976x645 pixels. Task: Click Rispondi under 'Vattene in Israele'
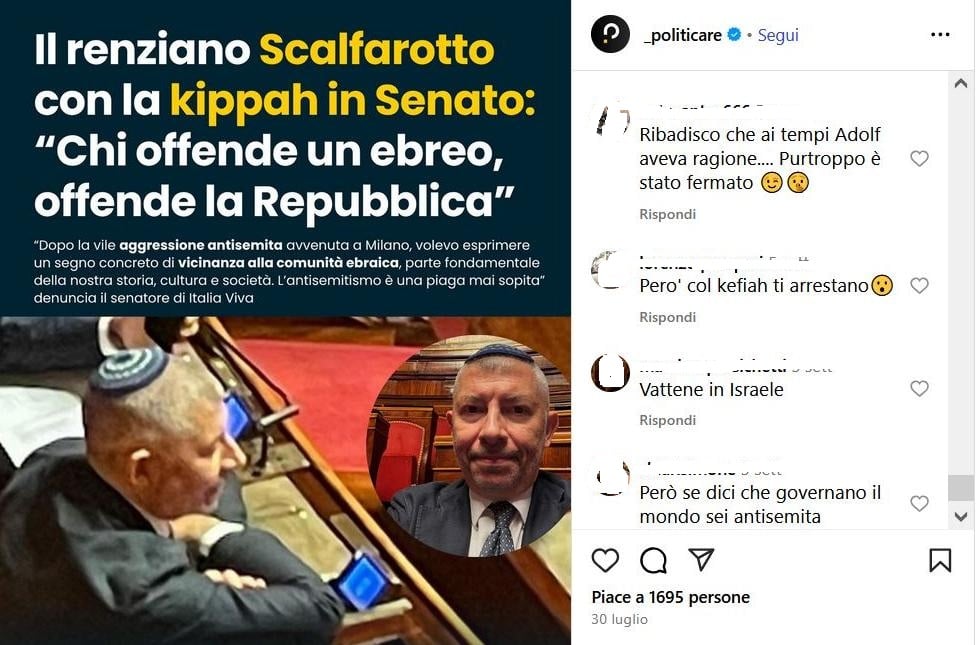tap(667, 420)
